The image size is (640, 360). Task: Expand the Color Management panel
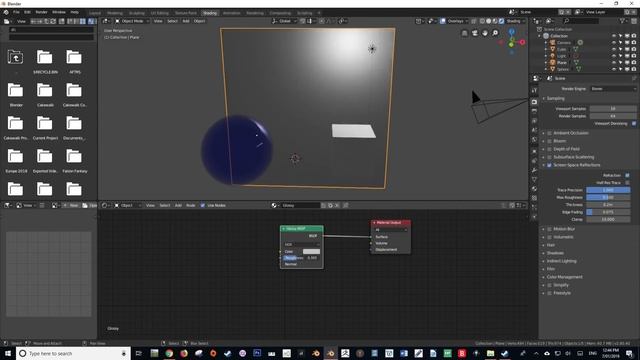click(564, 277)
